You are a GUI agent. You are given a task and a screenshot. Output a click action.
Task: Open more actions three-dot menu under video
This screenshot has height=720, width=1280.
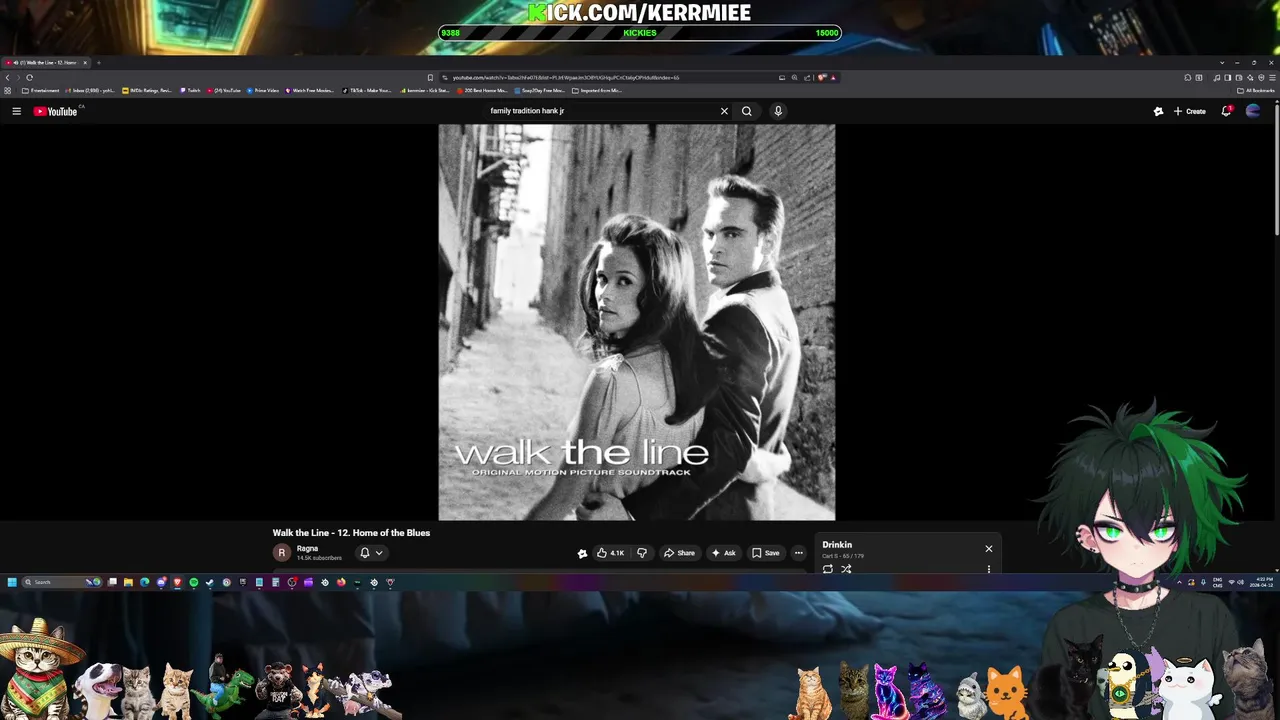(x=798, y=553)
